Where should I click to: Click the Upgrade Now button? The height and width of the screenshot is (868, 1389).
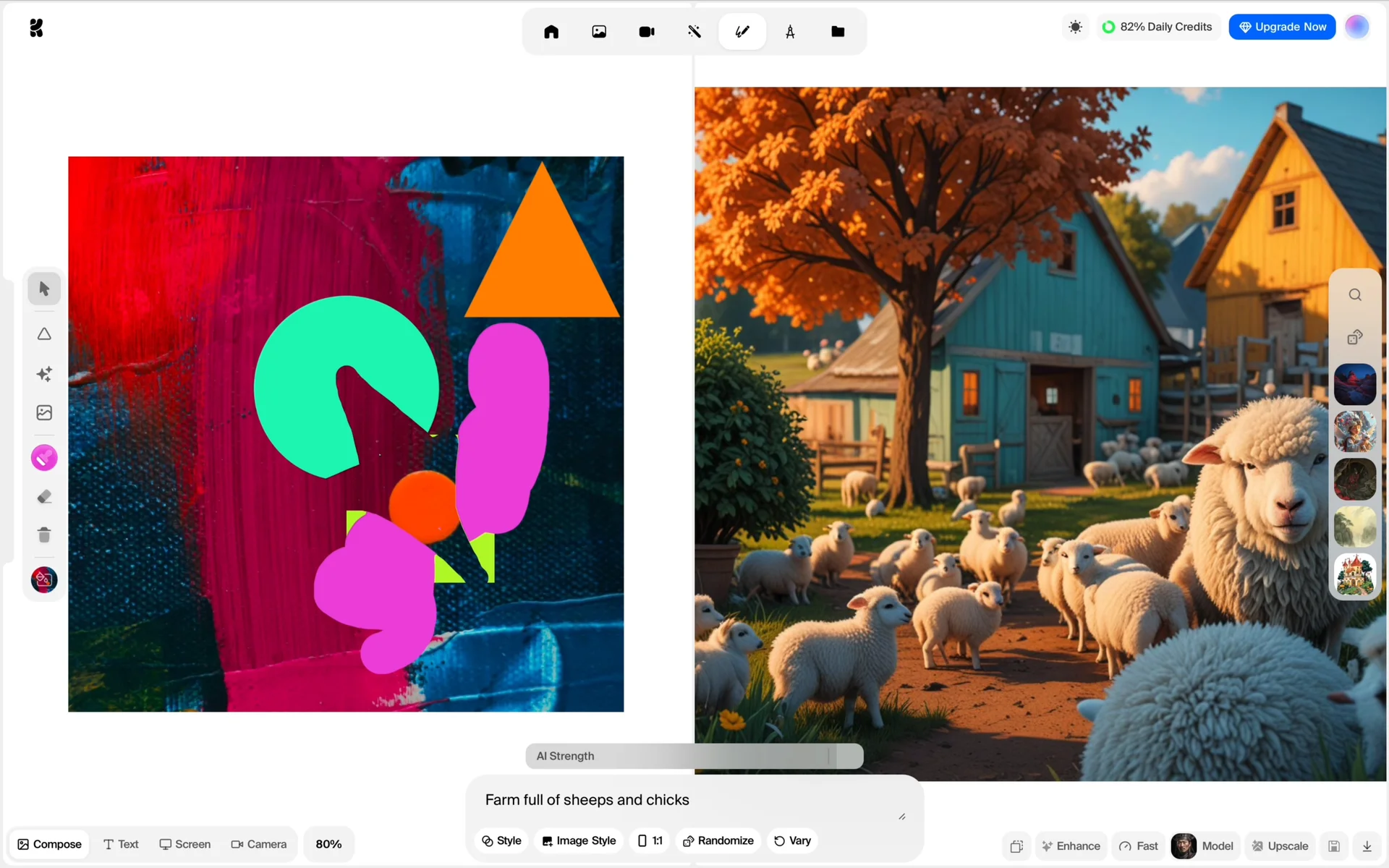[x=1282, y=27]
